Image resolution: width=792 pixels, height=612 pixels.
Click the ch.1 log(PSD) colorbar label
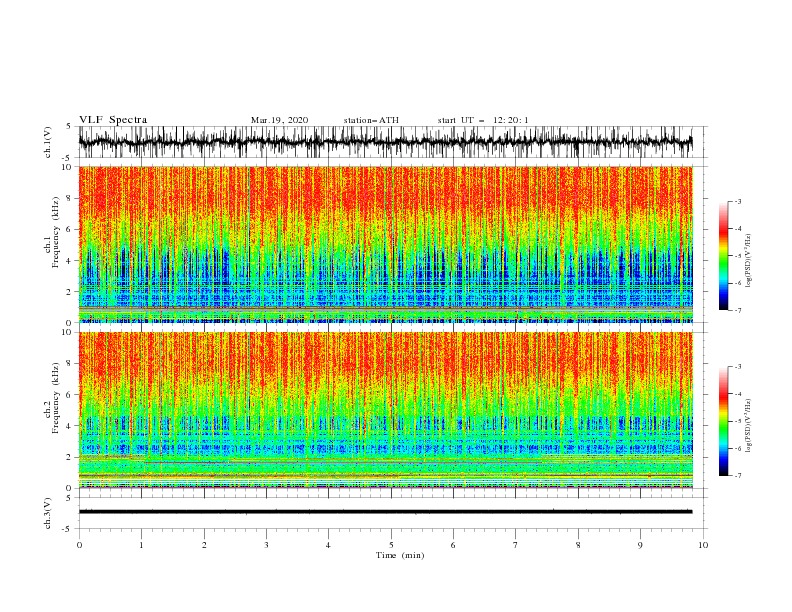click(x=748, y=261)
